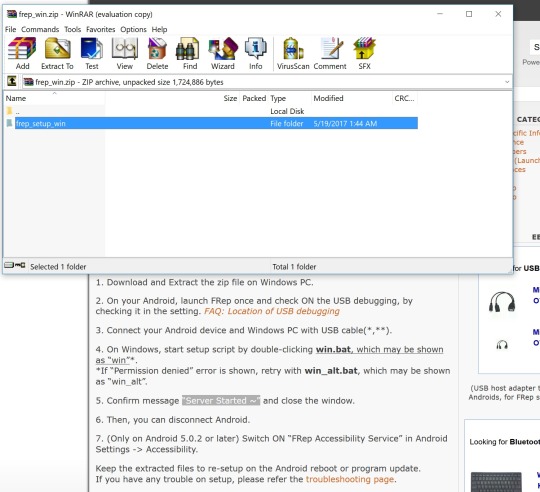The width and height of the screenshot is (540, 492).
Task: Run VirusScan on the archive
Action: tap(293, 53)
